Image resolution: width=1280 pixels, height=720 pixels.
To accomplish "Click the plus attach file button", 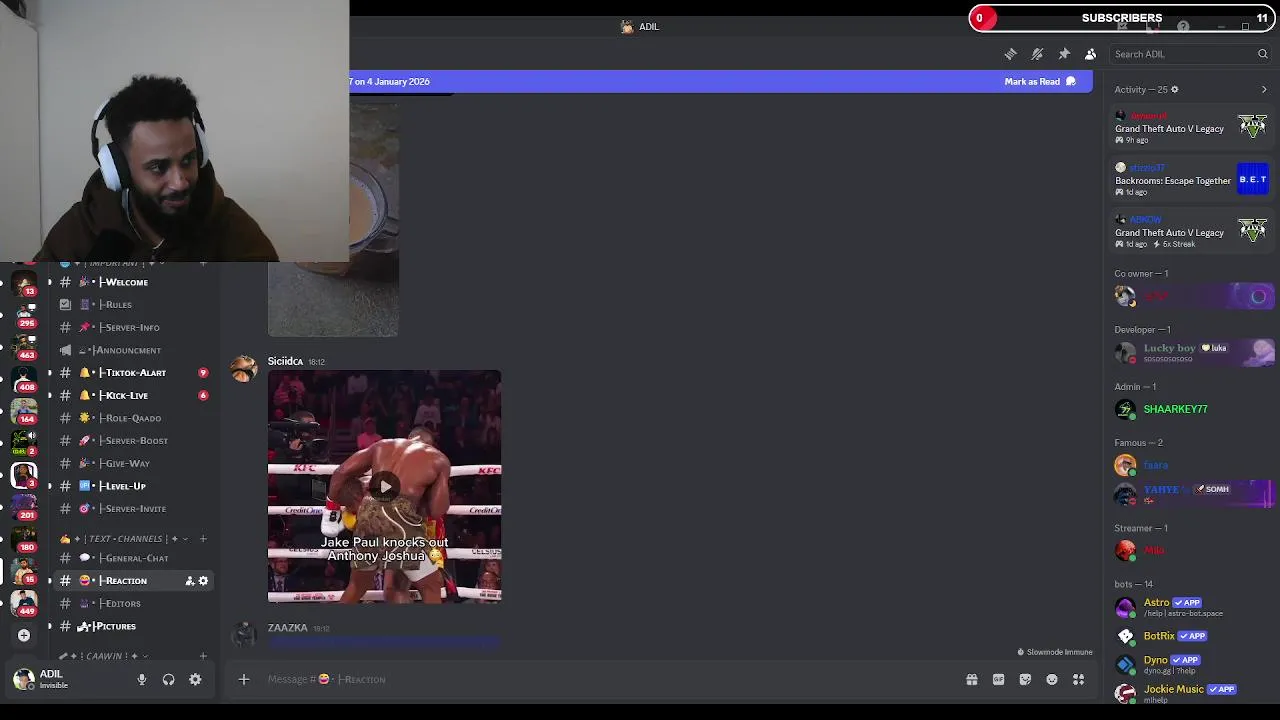I will 243,679.
